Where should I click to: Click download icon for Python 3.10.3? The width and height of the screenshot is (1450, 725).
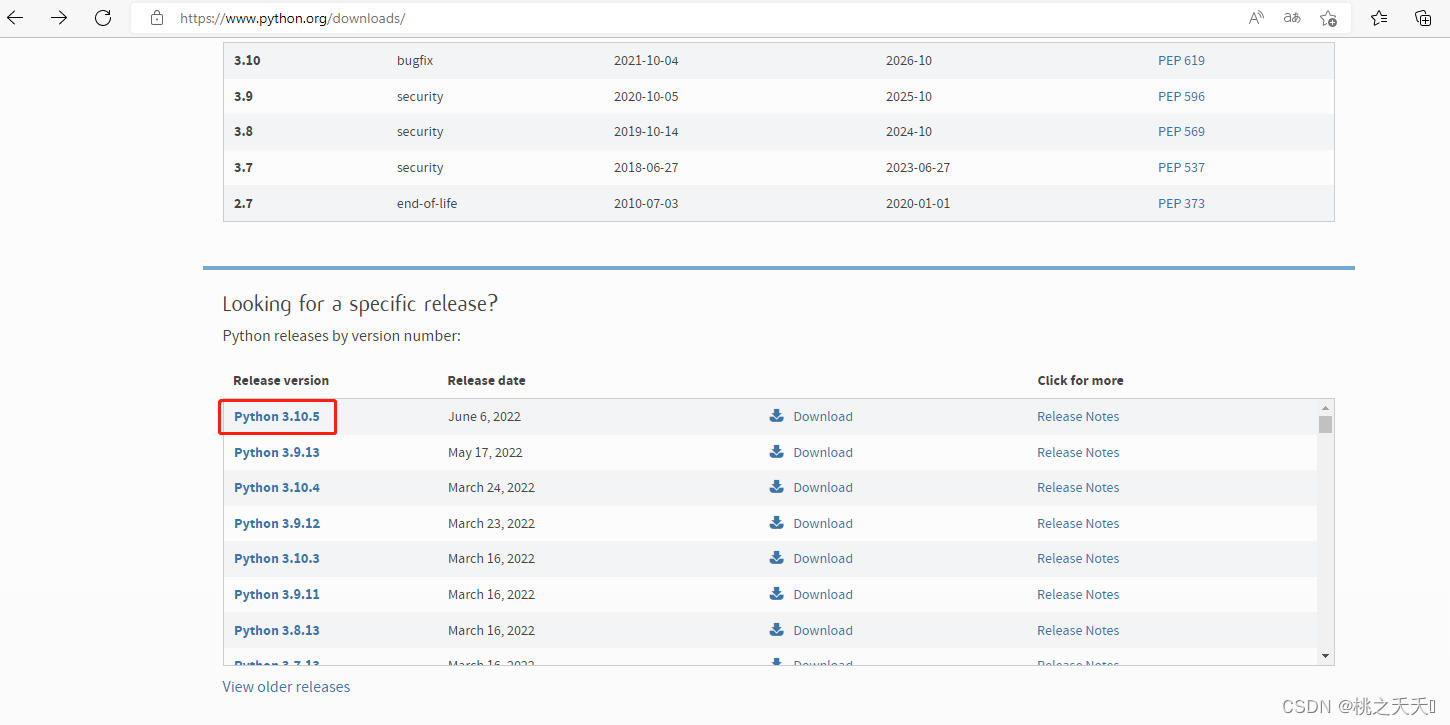(x=777, y=558)
